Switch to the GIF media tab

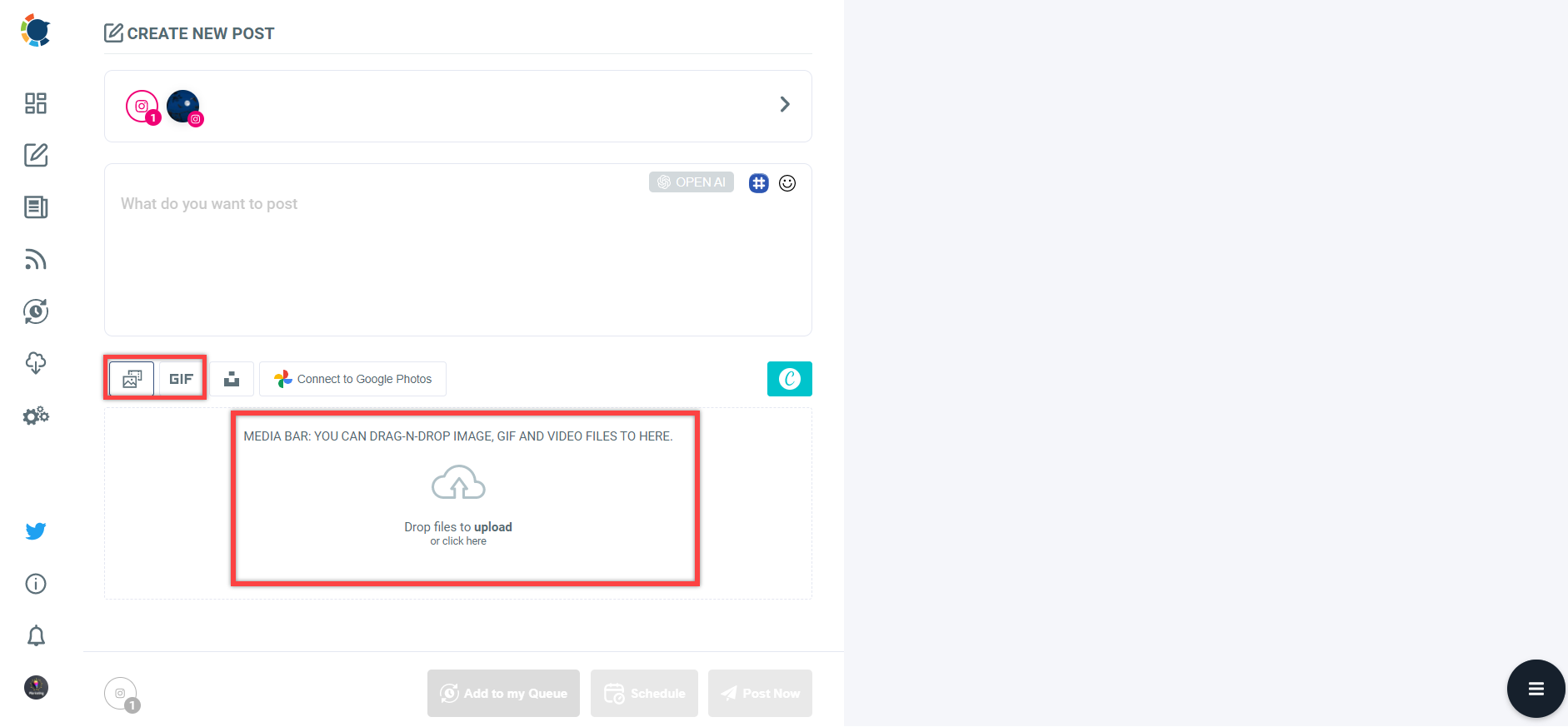click(x=181, y=379)
